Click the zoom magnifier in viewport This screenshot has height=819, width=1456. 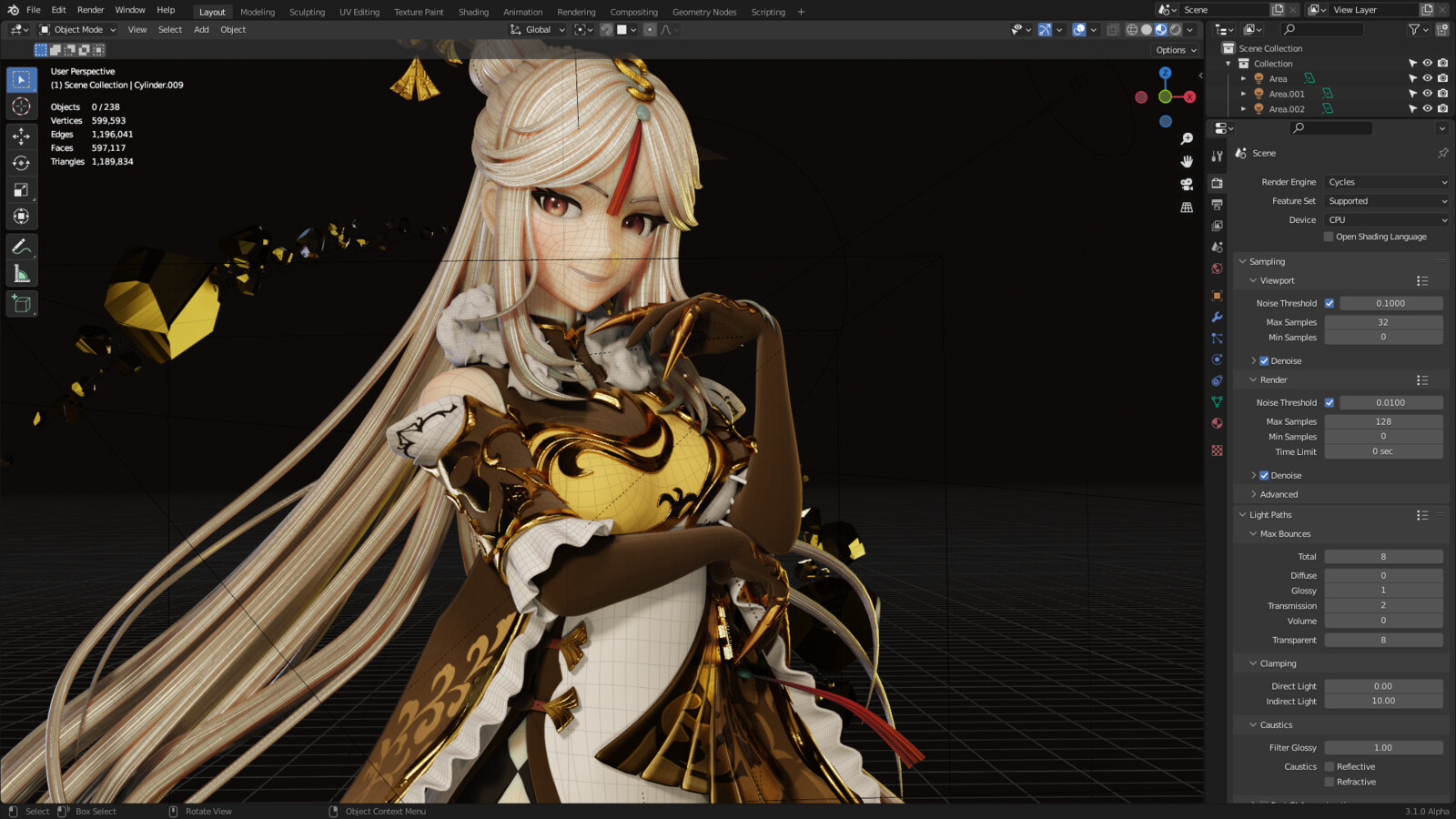1187,138
